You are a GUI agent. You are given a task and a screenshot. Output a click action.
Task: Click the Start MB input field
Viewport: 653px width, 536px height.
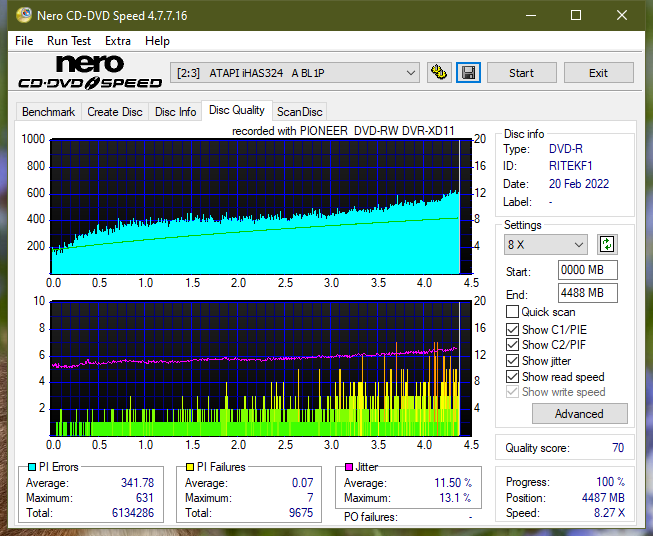[587, 270]
